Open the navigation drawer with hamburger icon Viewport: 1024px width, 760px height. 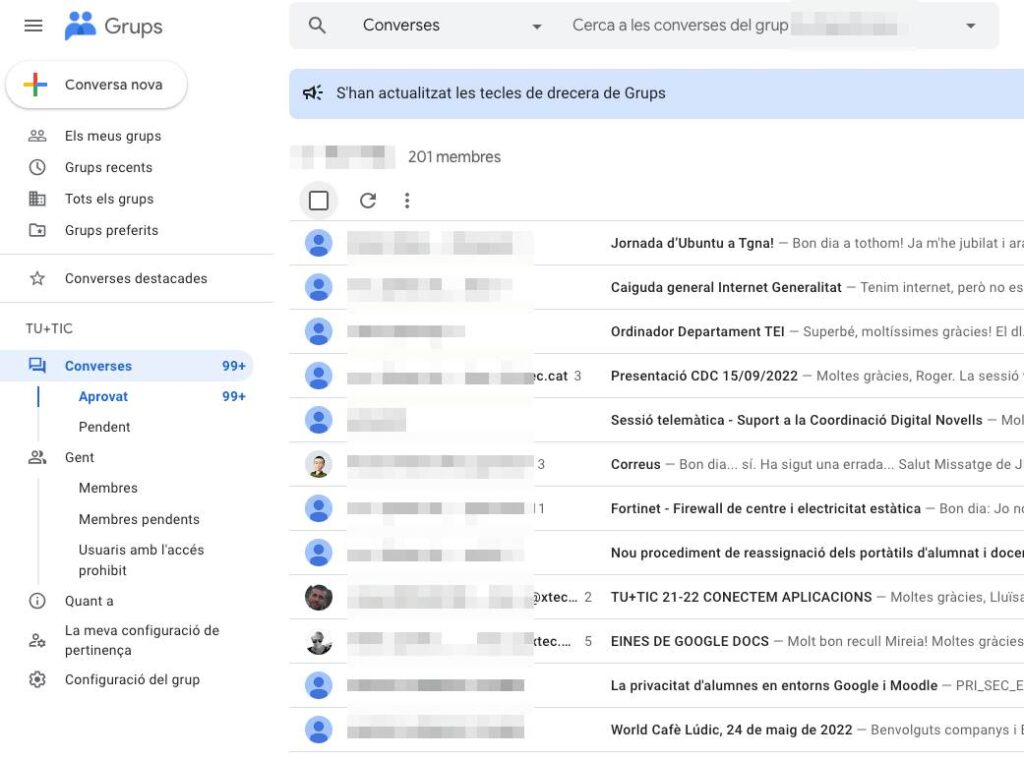[33, 25]
